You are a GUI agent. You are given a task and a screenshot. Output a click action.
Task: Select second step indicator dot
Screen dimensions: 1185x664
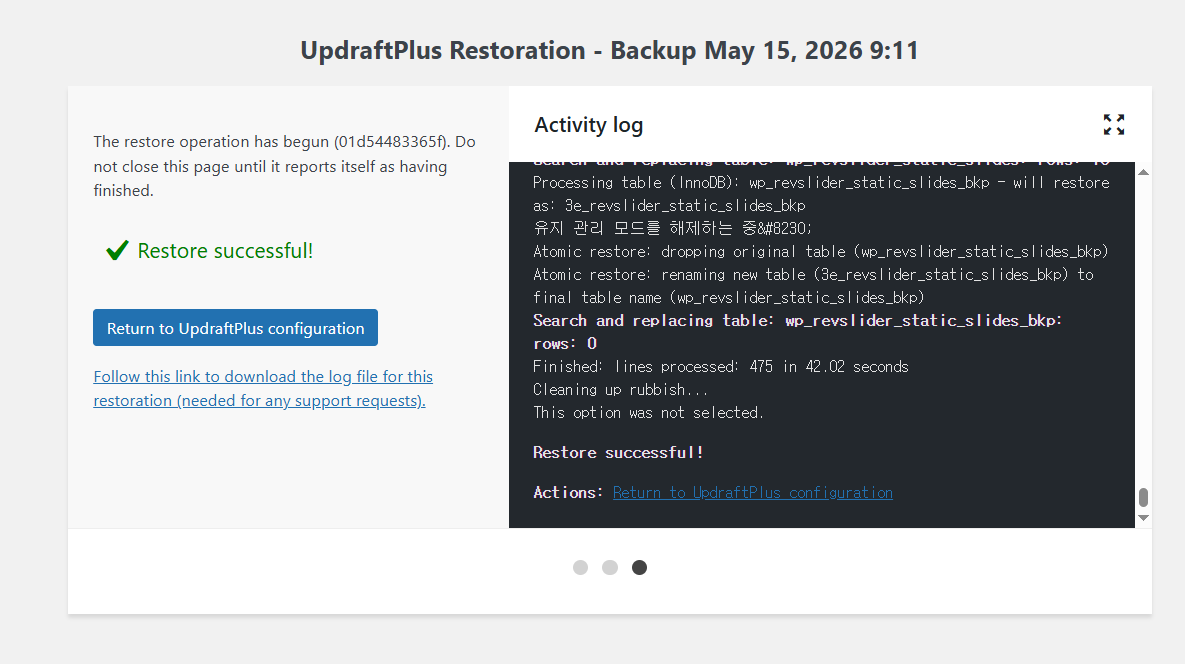click(610, 567)
